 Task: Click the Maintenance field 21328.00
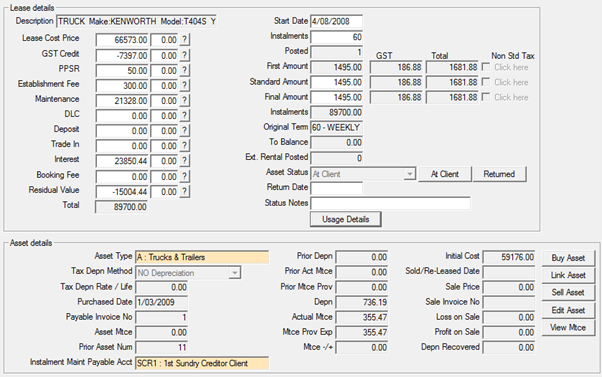[x=122, y=101]
